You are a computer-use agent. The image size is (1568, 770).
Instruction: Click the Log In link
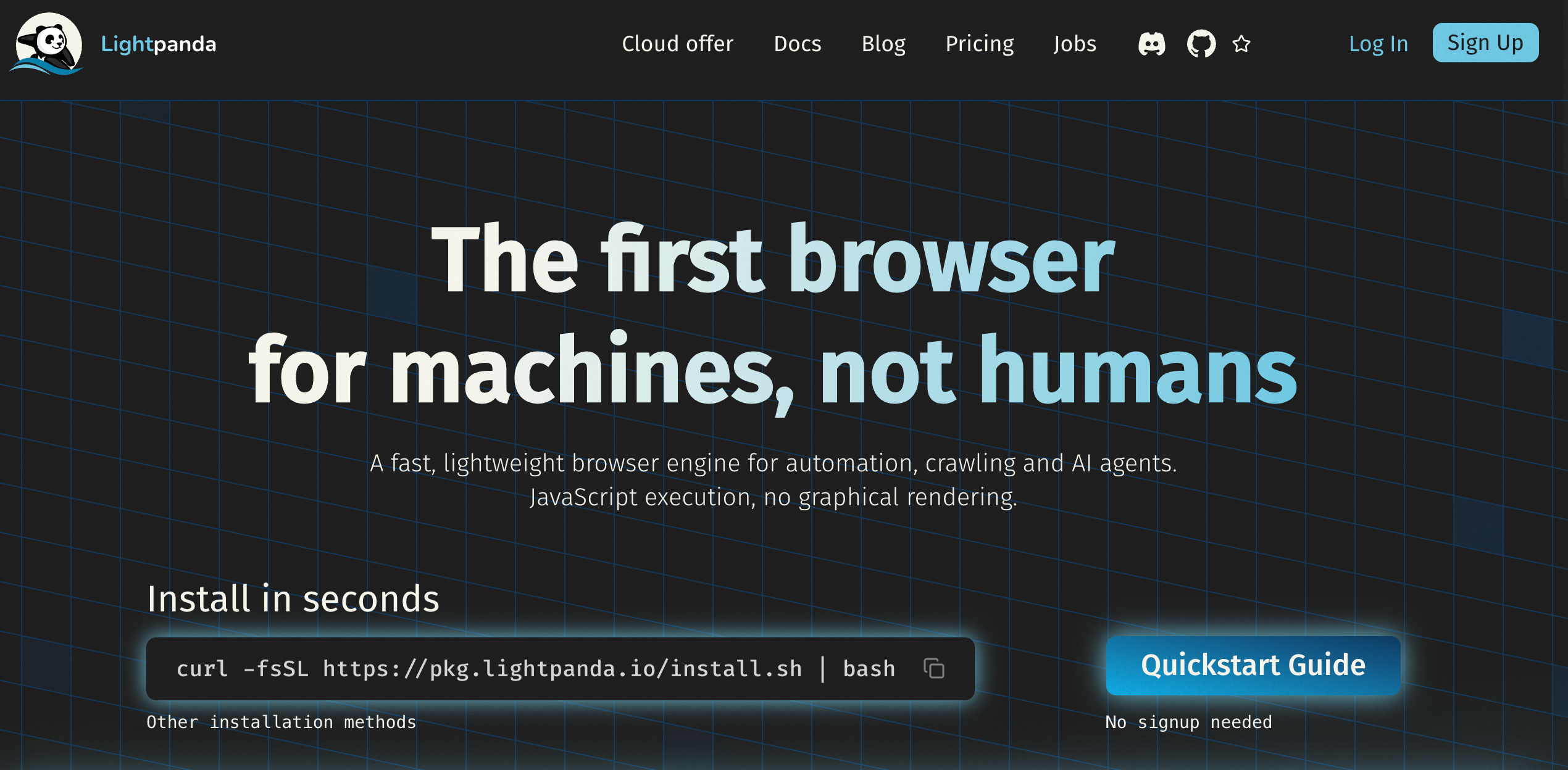pos(1378,44)
